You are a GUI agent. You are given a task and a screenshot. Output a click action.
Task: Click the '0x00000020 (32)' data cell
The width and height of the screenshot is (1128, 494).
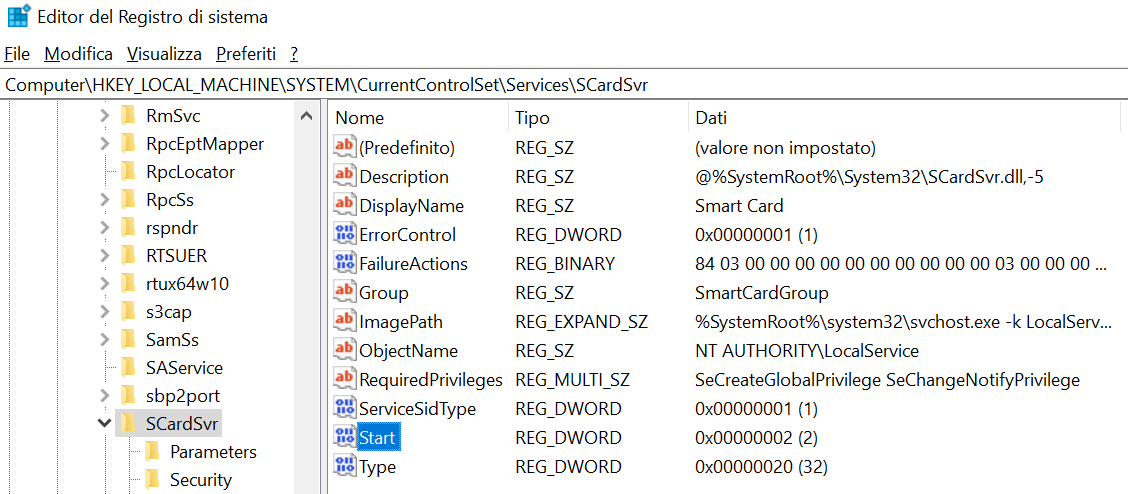click(762, 467)
